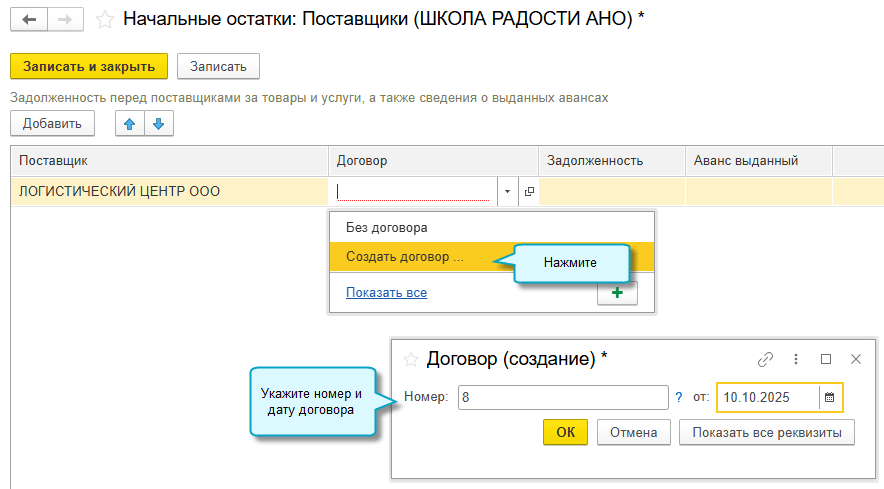
Task: Move row up with arrow button
Action: 129,123
